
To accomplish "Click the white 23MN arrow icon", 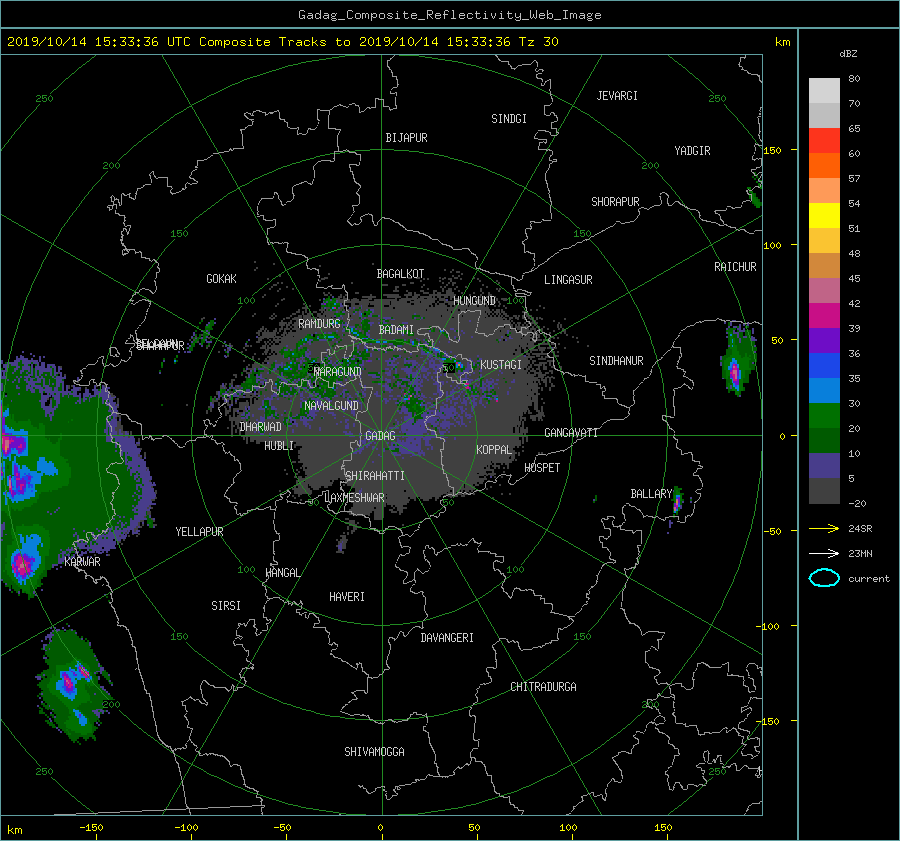I will (824, 553).
